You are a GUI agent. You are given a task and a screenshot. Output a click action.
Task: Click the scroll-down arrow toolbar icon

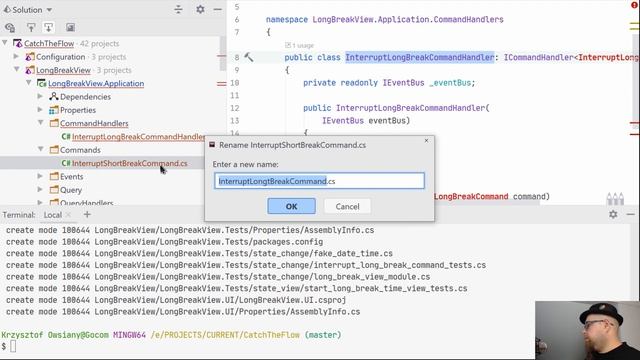pyautogui.click(x=49, y=27)
